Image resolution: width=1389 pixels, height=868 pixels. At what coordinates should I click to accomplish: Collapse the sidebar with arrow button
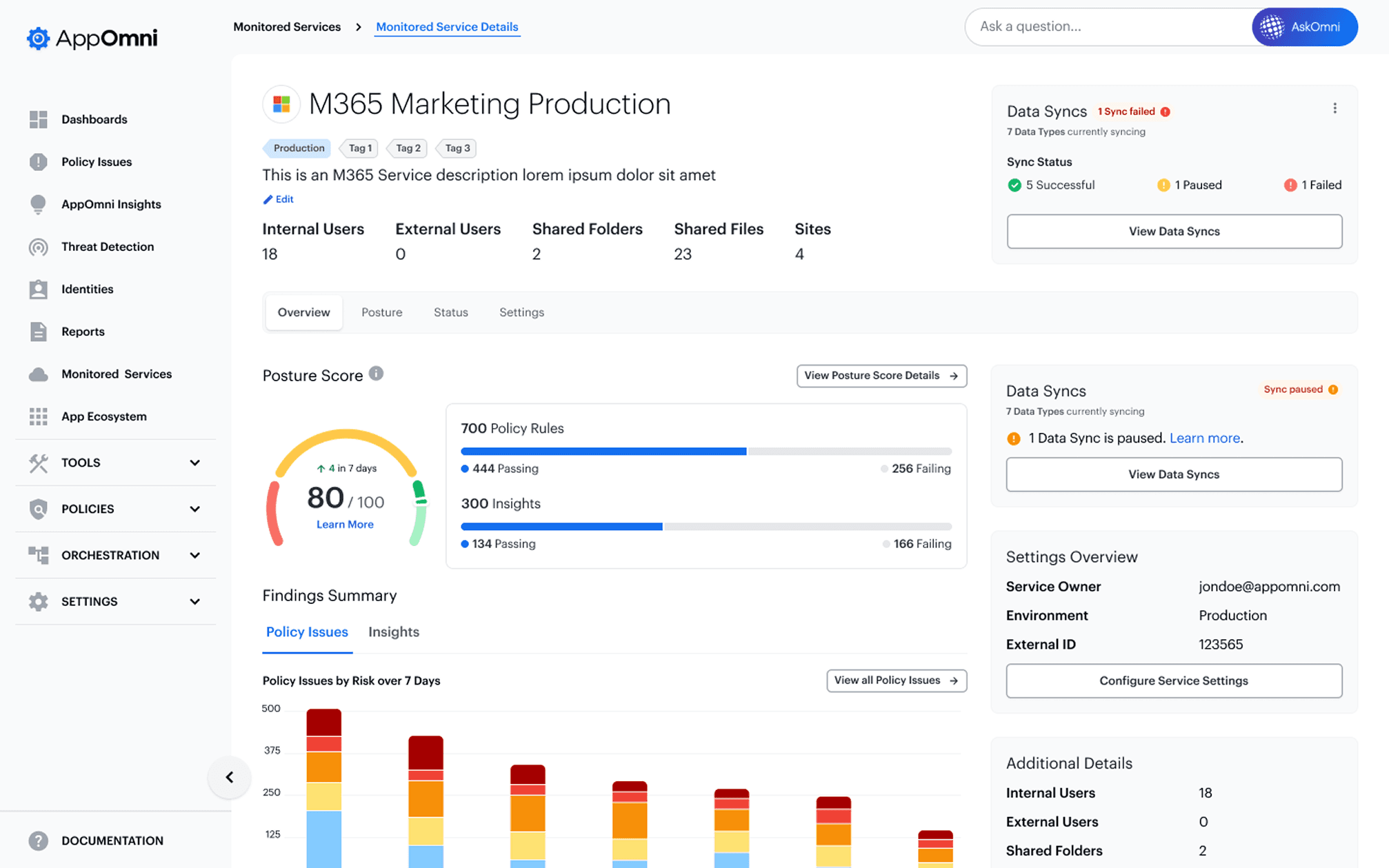pyautogui.click(x=230, y=777)
